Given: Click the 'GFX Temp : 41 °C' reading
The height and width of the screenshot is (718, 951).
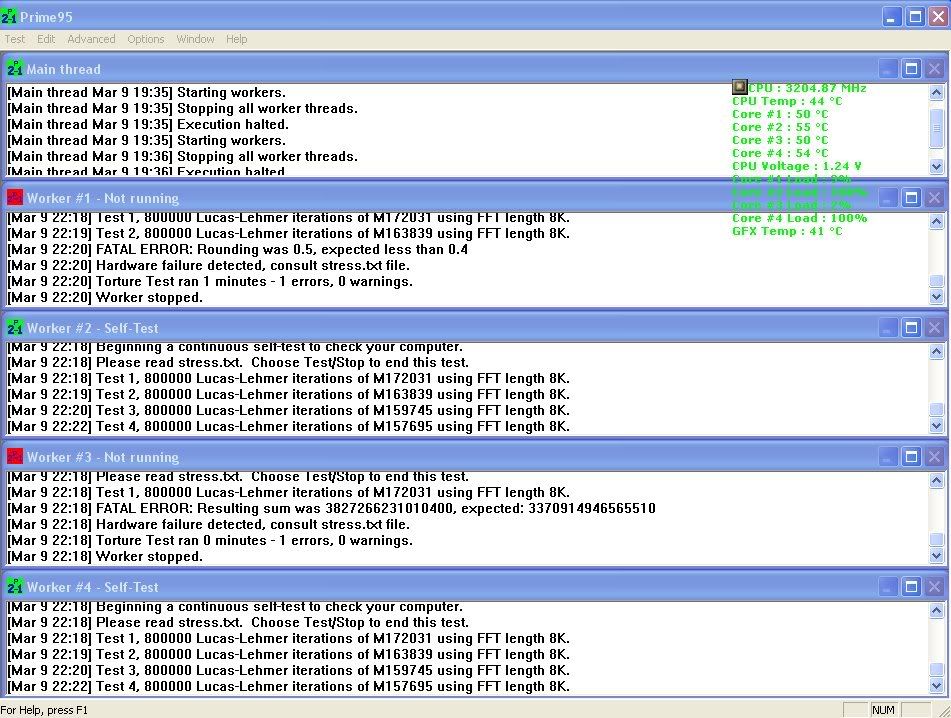Looking at the screenshot, I should tap(787, 231).
